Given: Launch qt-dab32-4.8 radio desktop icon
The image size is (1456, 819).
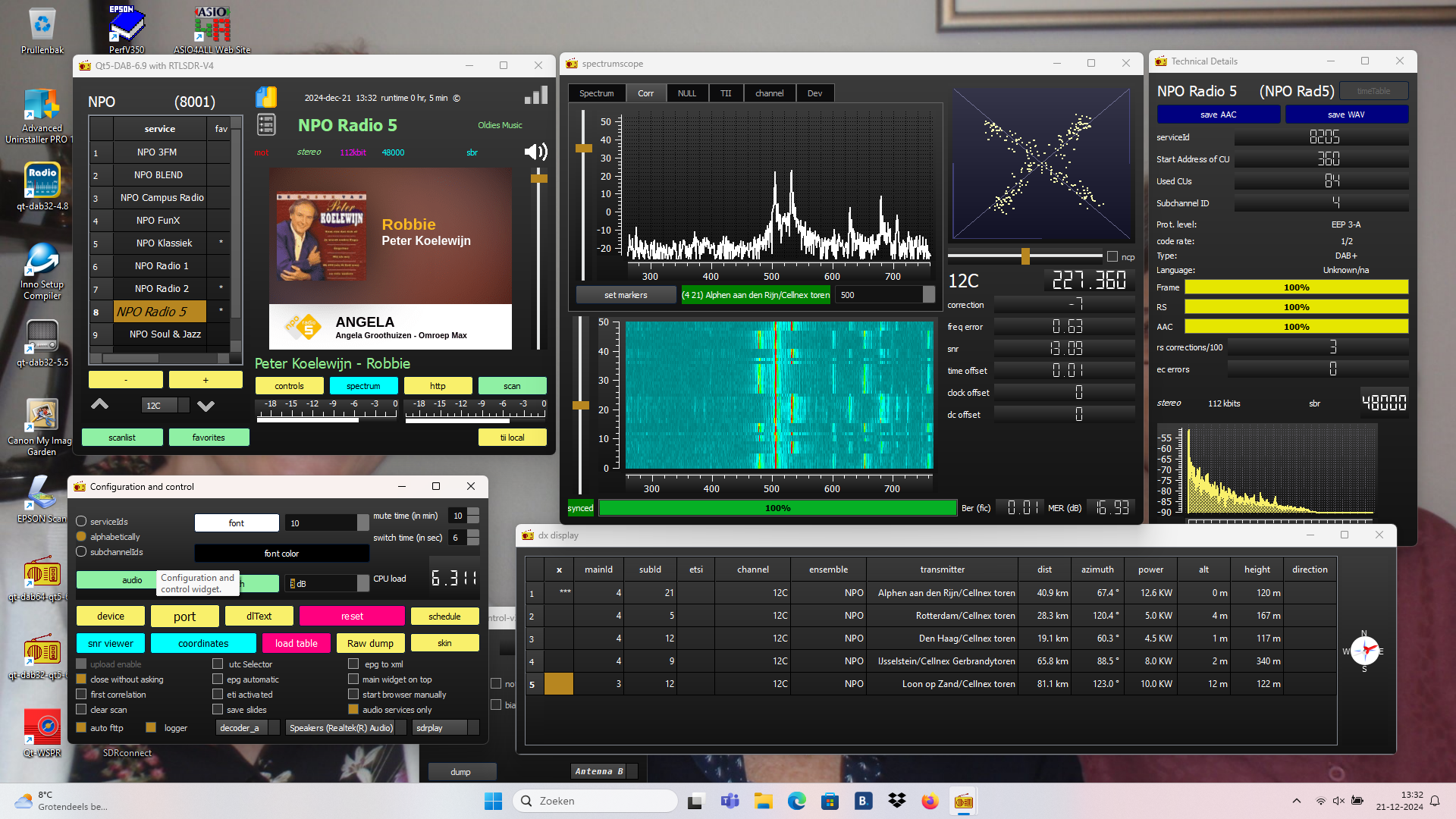Looking at the screenshot, I should pos(42,186).
